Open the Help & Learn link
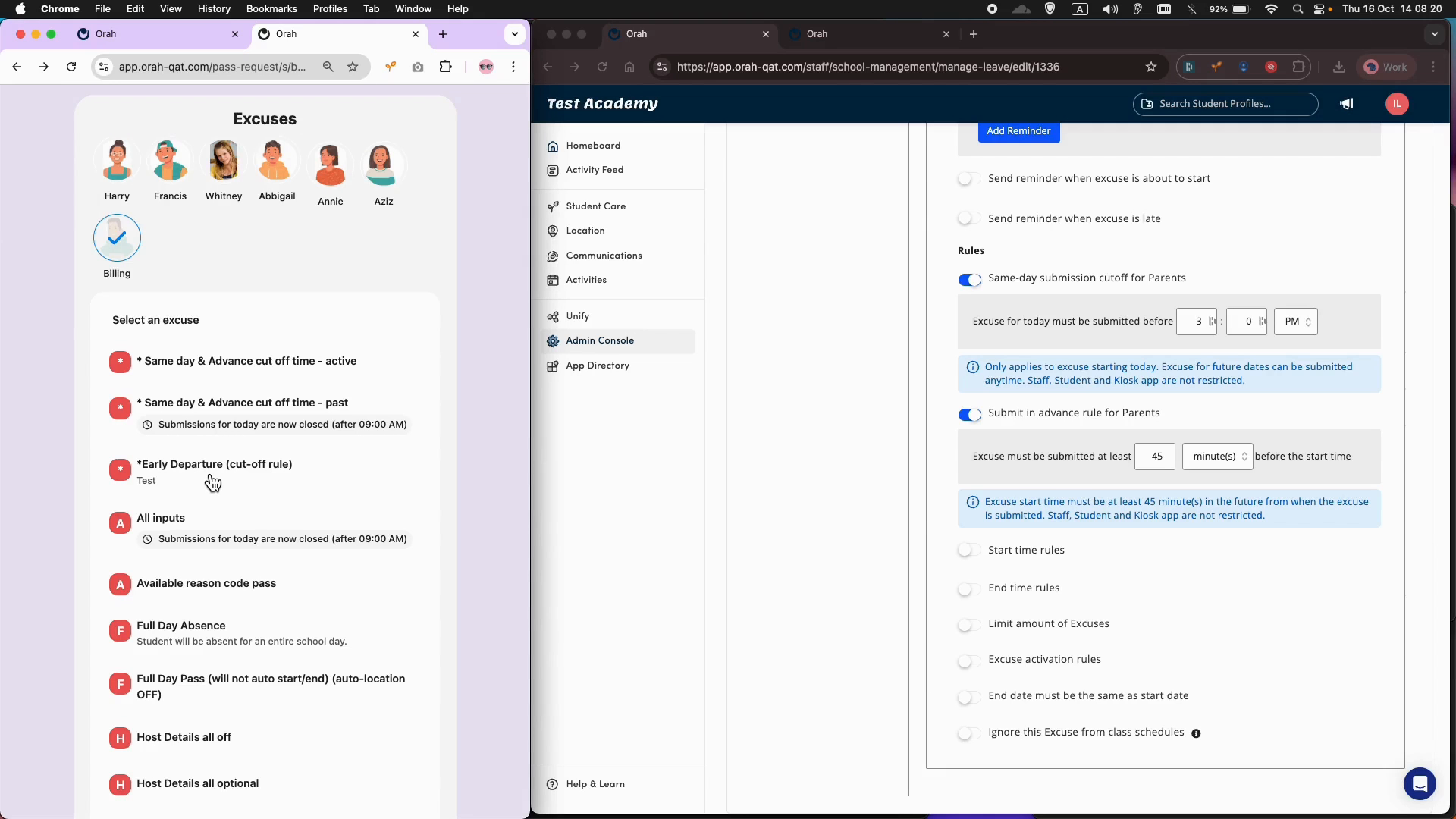1456x819 pixels. pos(595,783)
